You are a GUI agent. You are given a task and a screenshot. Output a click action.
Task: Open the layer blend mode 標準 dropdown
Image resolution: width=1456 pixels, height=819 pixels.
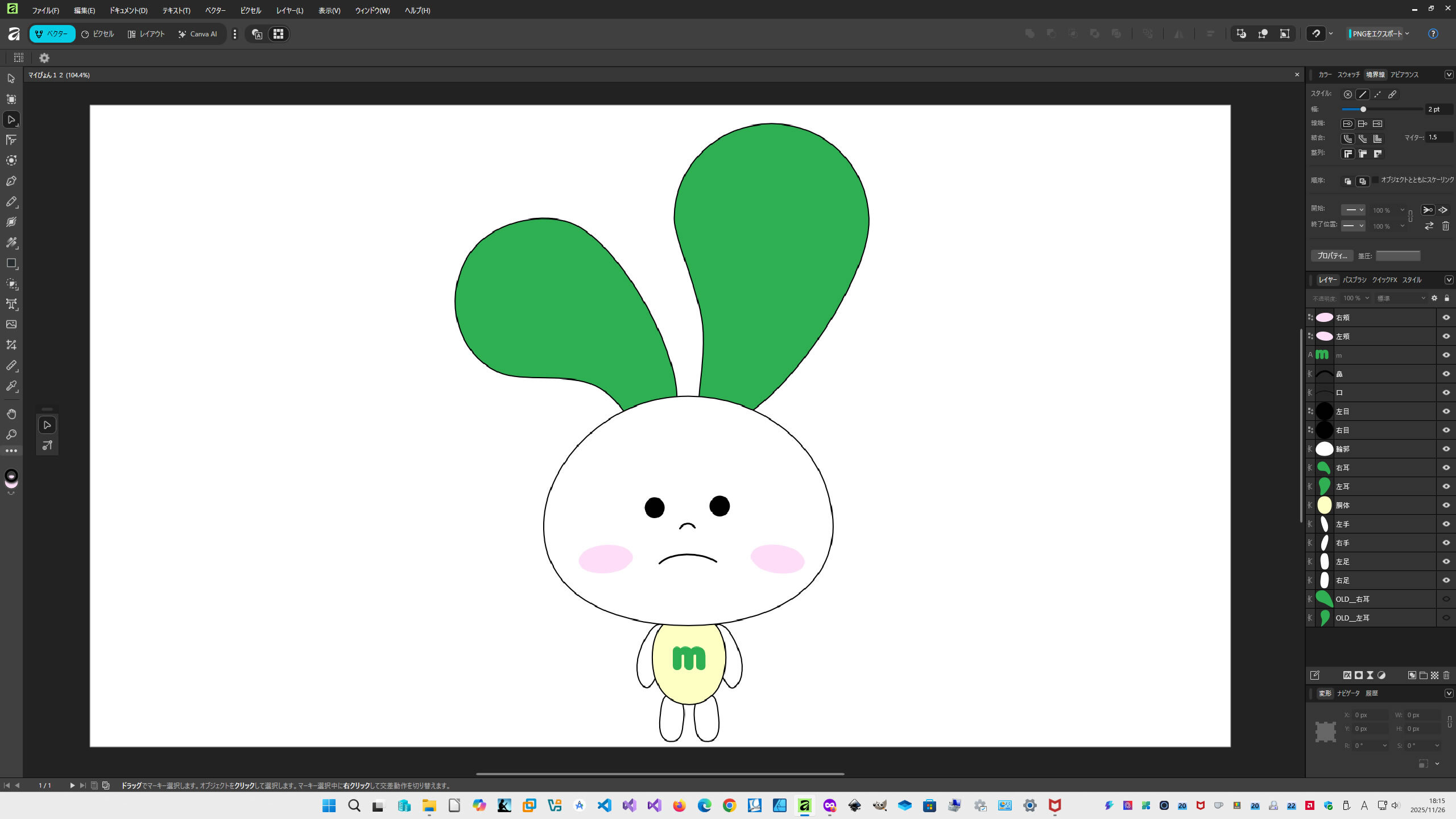tap(1401, 298)
